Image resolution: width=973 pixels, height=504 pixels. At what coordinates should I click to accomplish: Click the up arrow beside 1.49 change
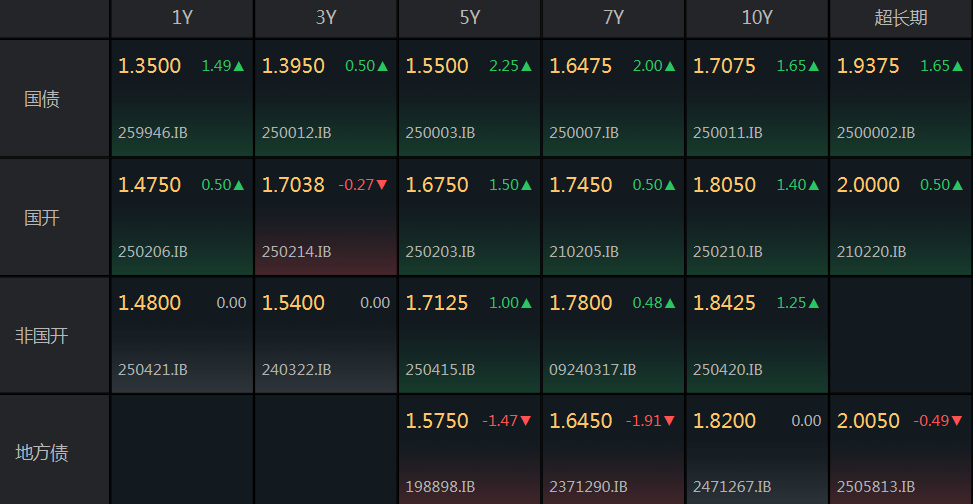pyautogui.click(x=239, y=67)
